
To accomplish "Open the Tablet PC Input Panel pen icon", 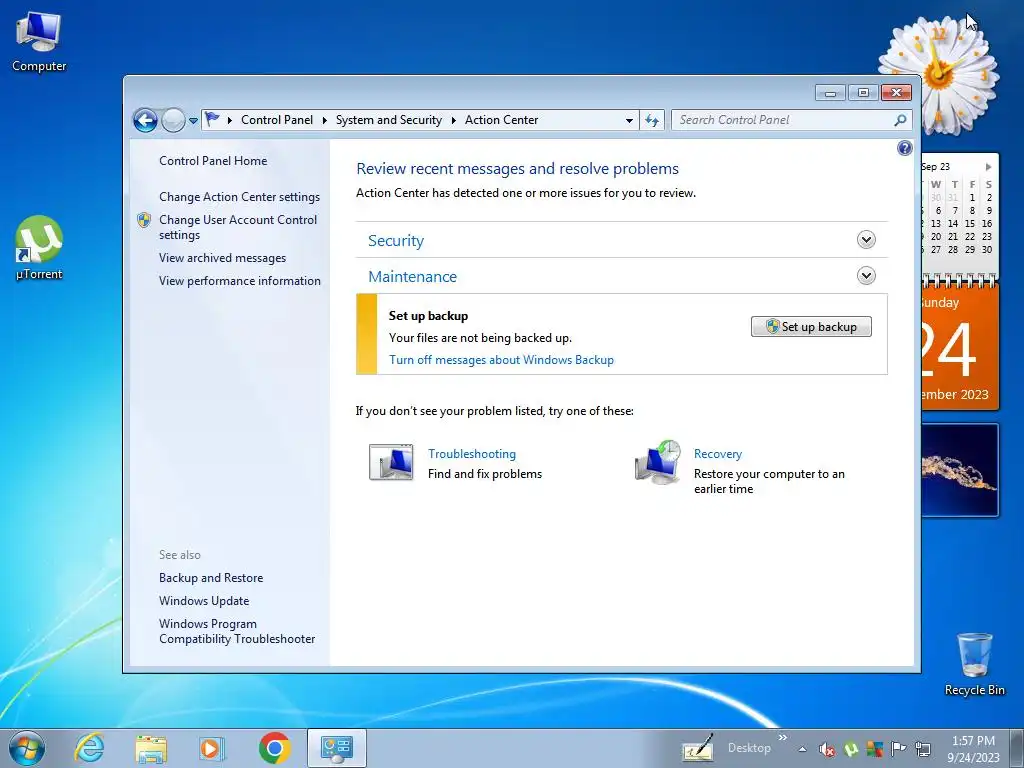I will (x=697, y=748).
